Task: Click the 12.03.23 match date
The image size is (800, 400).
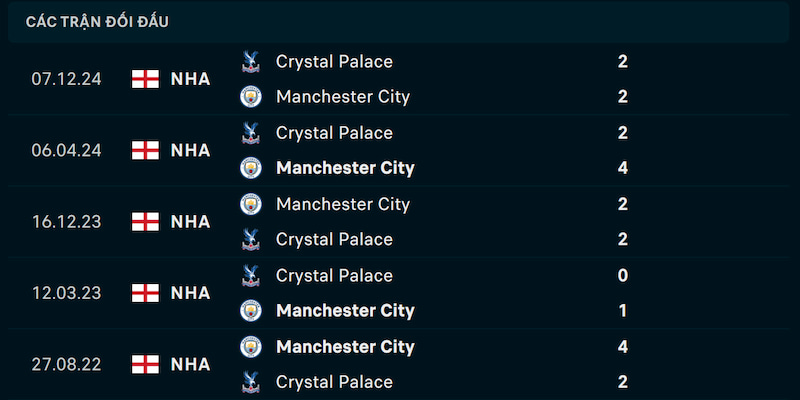Action: click(x=66, y=293)
